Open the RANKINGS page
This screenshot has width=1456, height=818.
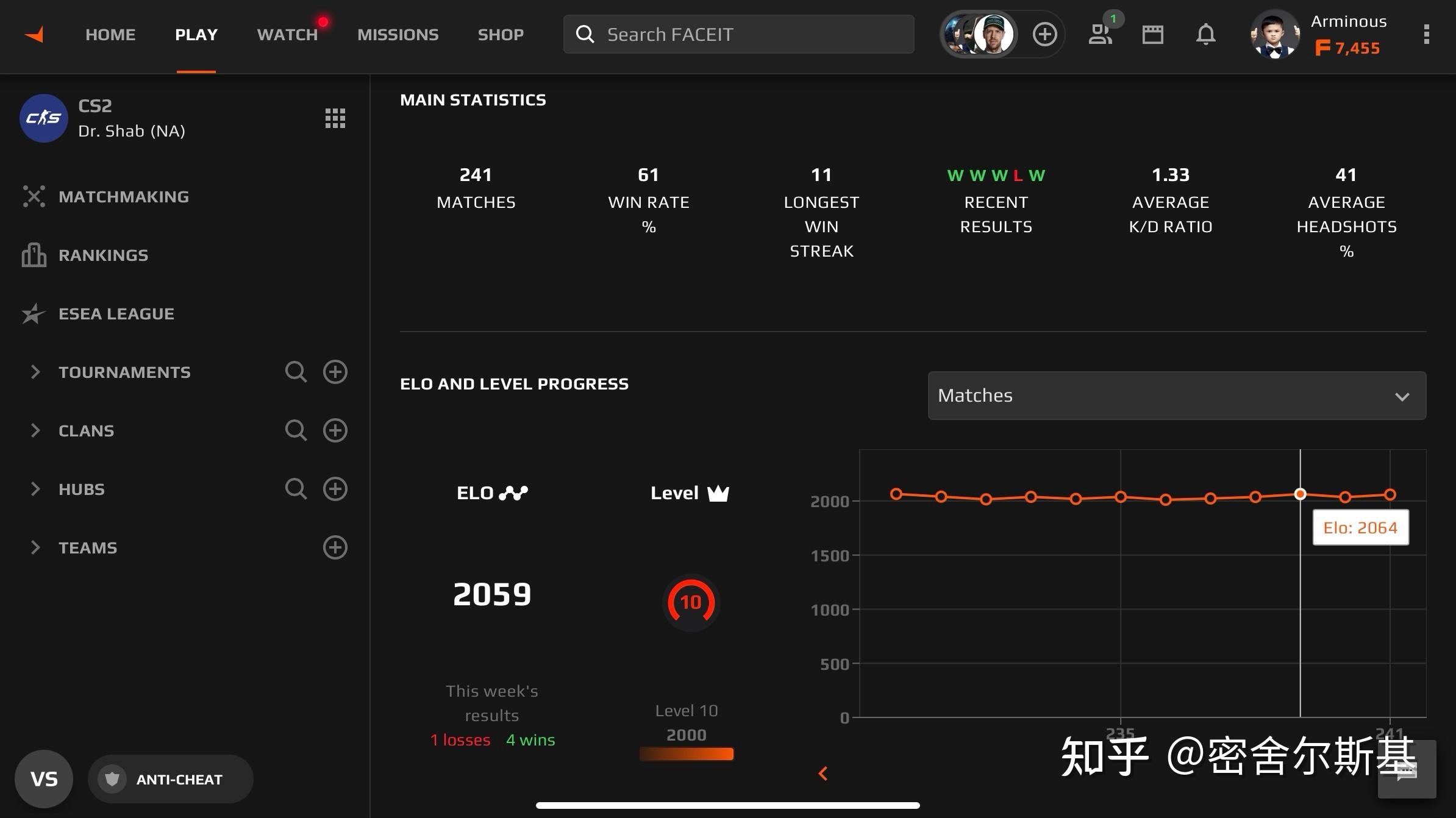click(x=103, y=255)
